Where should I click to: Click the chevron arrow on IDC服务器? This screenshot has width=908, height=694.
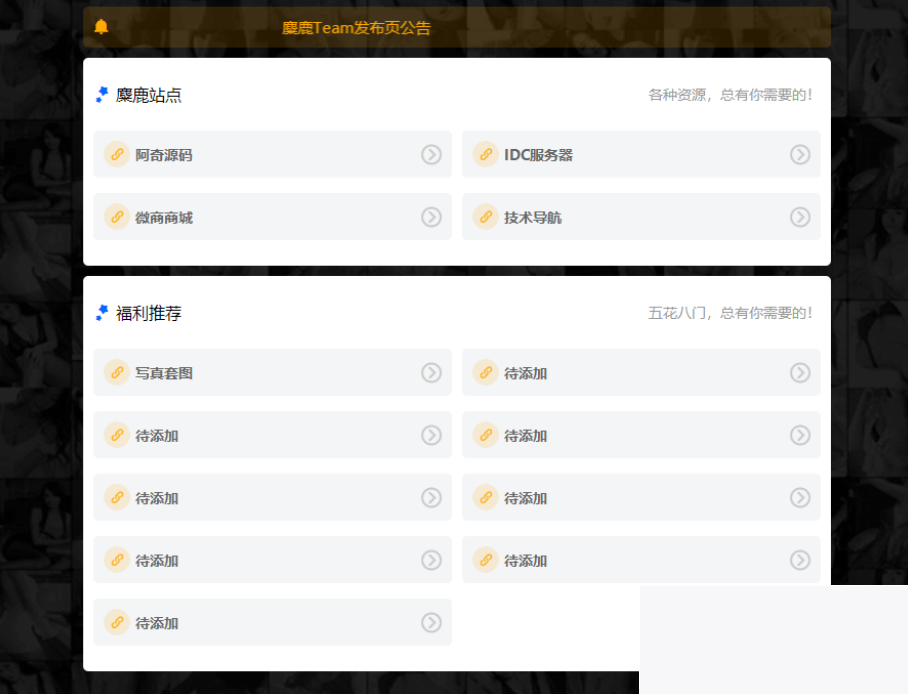(x=799, y=155)
